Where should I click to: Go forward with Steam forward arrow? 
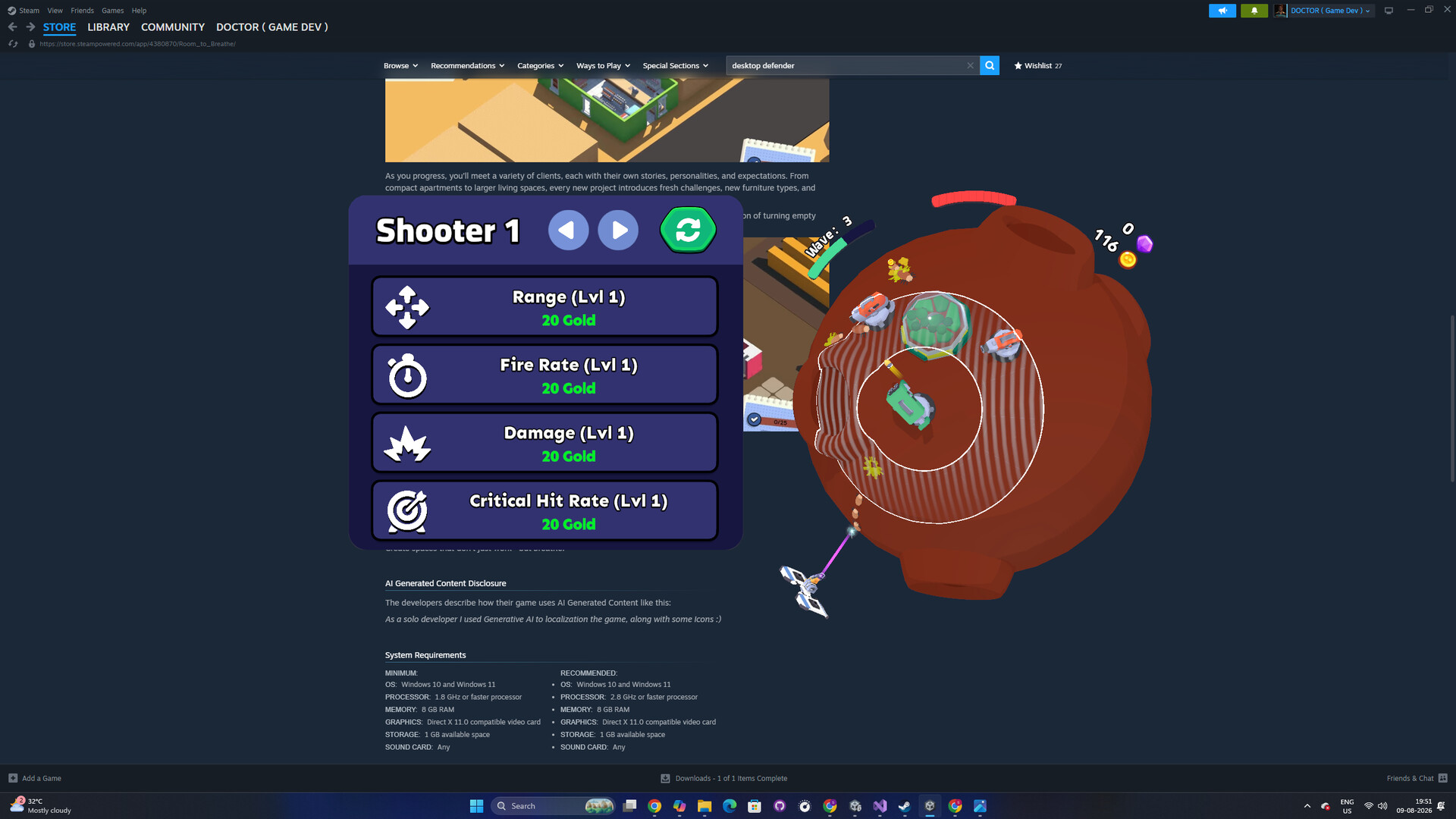[x=30, y=27]
